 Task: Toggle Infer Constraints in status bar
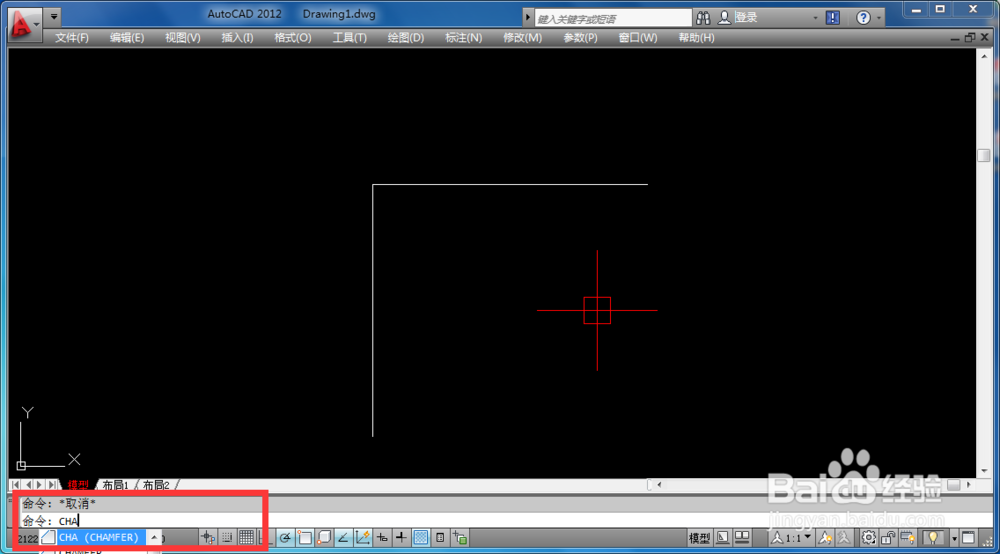(x=208, y=538)
